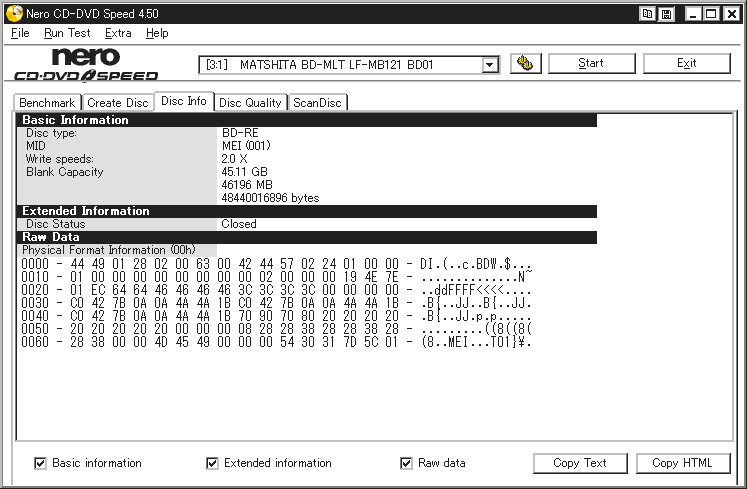
Task: Select the Disc Info tab
Action: coord(184,101)
